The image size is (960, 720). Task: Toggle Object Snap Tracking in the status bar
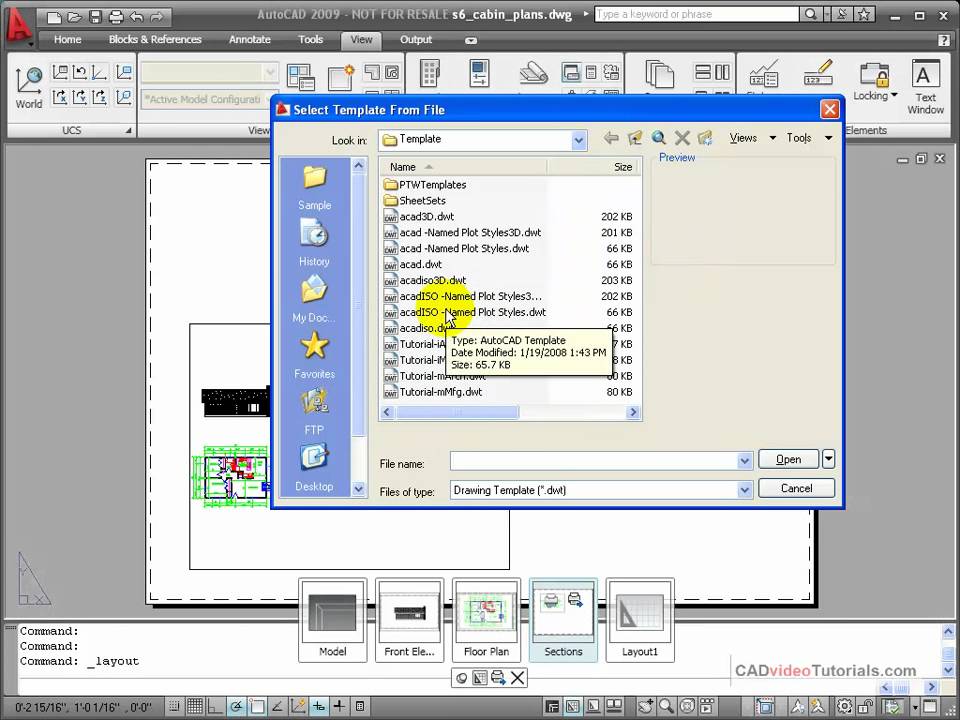pos(277,707)
